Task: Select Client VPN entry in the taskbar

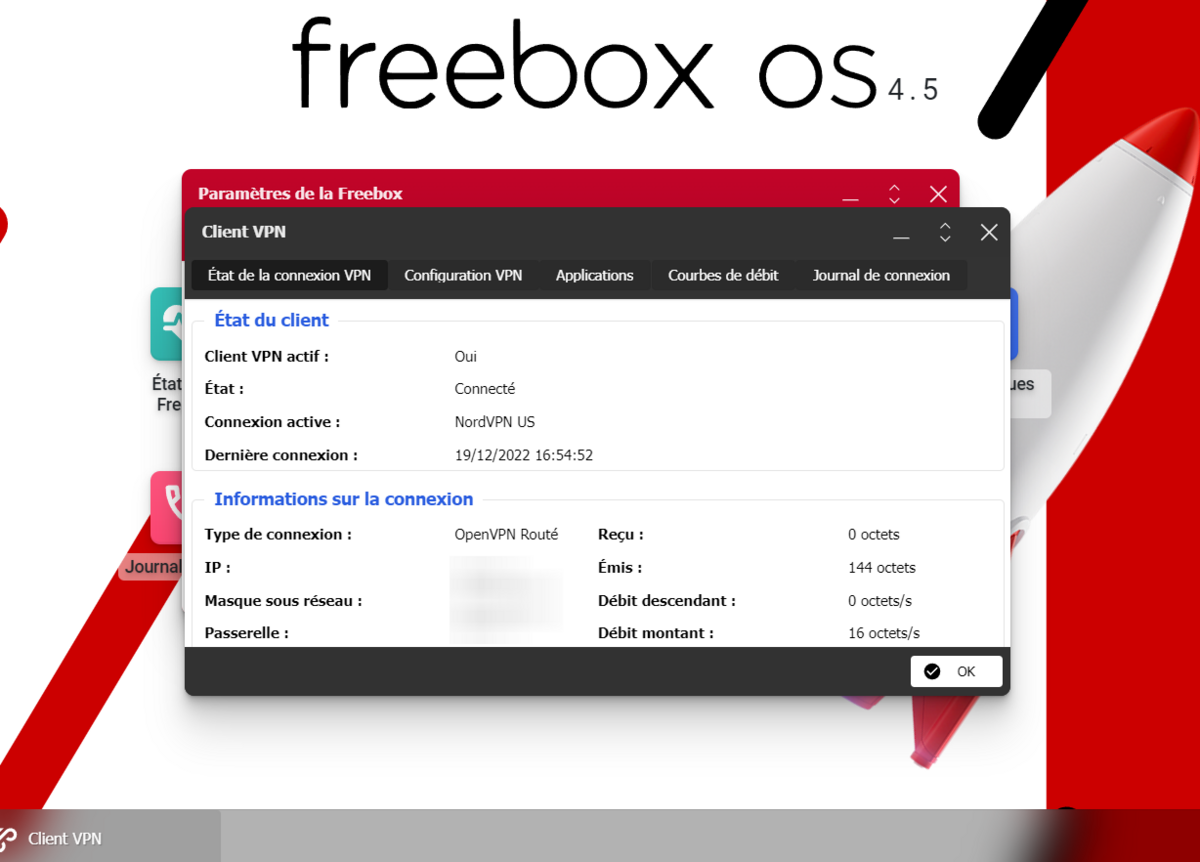Action: click(x=110, y=838)
